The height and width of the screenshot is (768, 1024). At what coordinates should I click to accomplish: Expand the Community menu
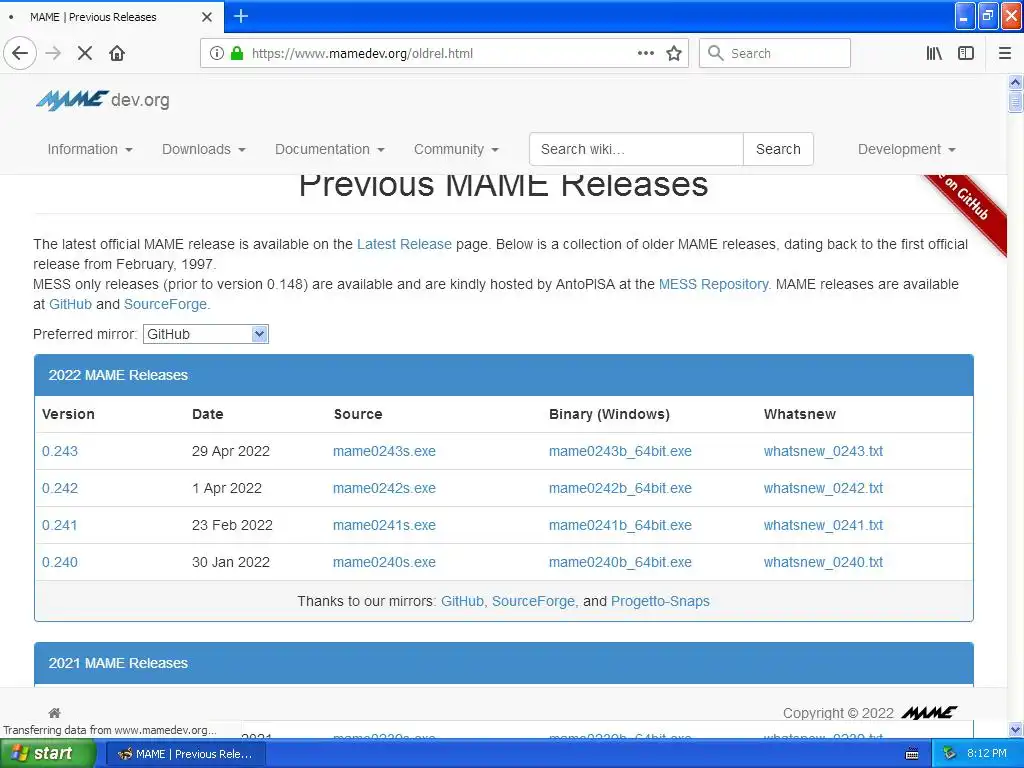[456, 150]
